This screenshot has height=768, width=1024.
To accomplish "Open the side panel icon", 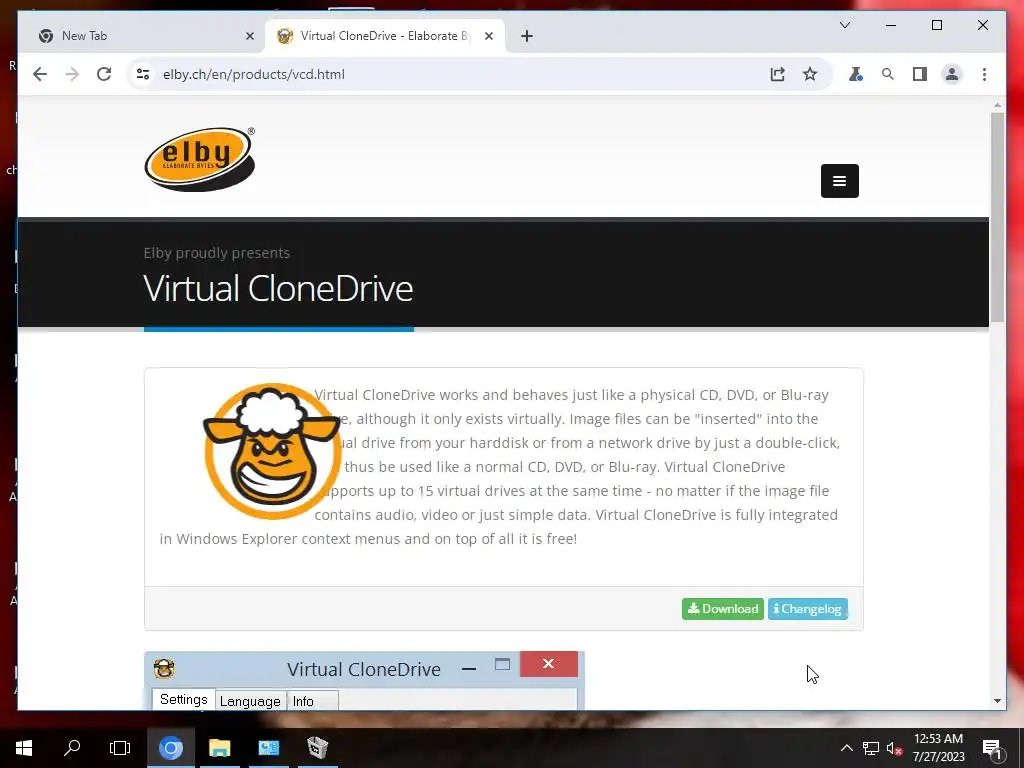I will click(x=920, y=74).
